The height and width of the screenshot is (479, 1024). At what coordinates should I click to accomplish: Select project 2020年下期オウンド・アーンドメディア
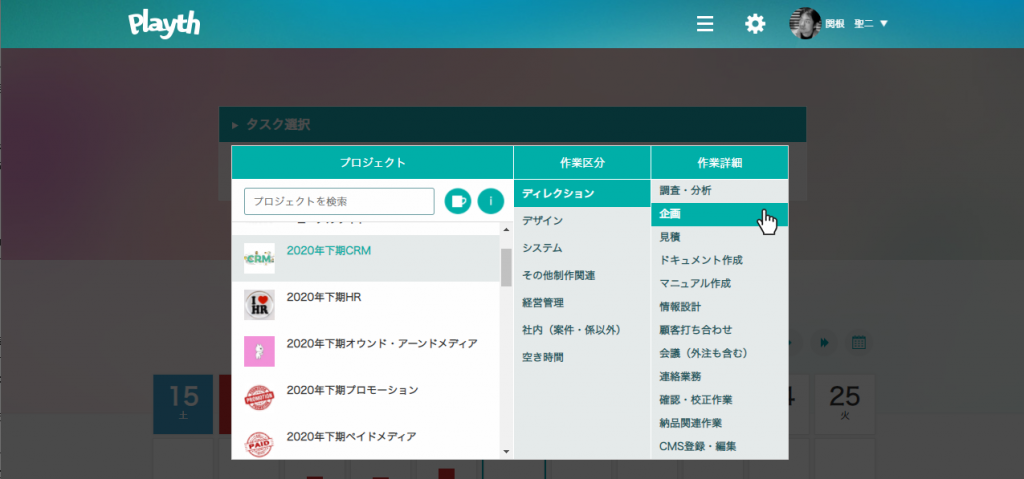[x=366, y=352]
